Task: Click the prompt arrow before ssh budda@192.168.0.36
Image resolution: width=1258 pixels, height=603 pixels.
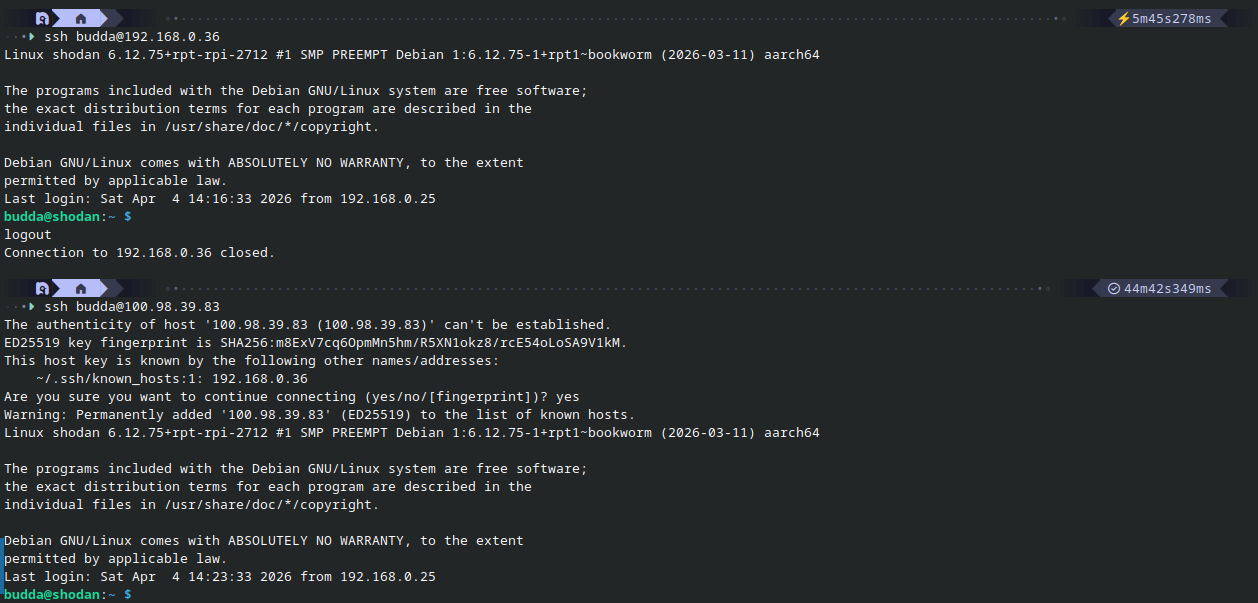Action: 31,37
